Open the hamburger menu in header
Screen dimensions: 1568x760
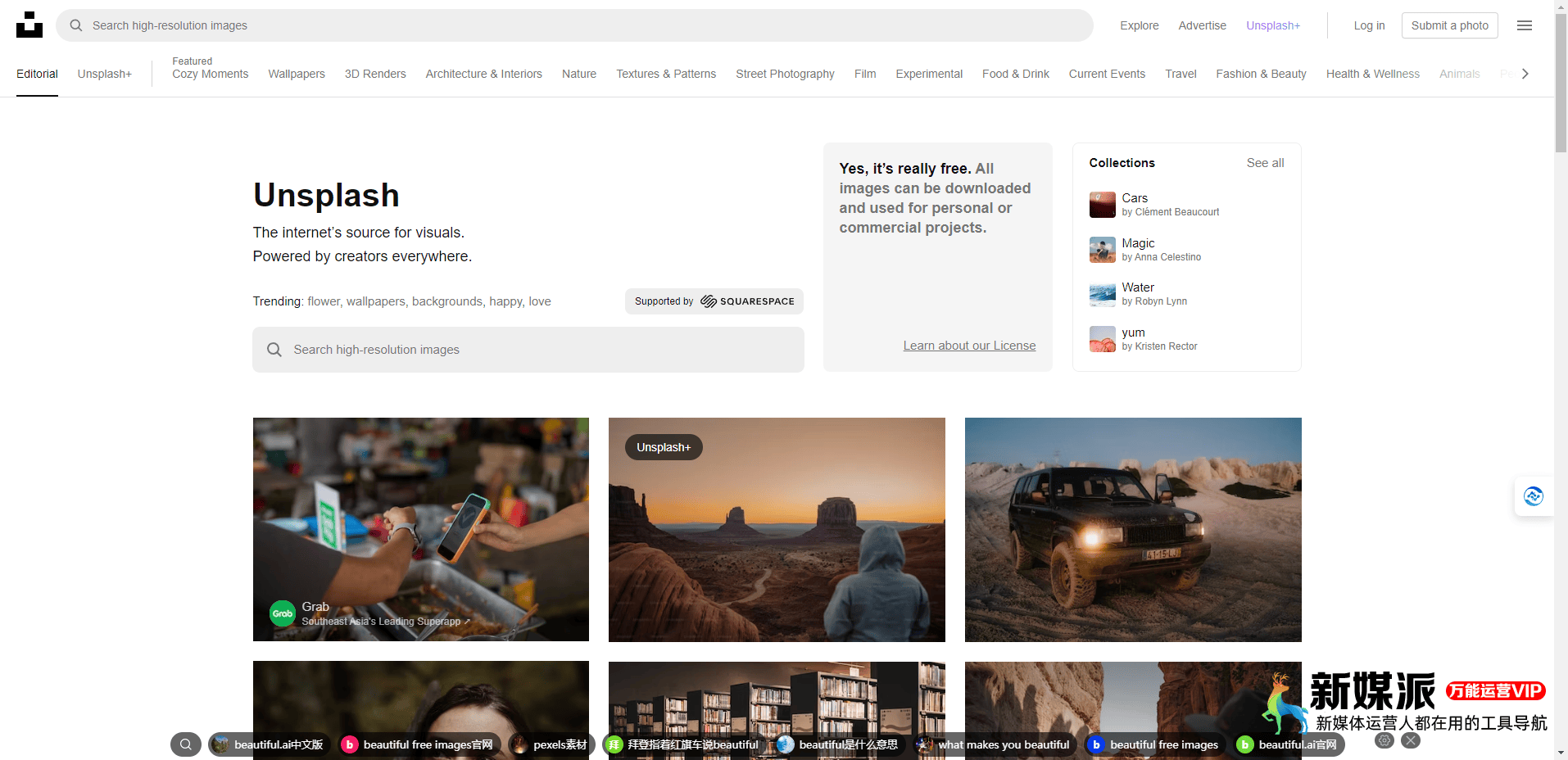click(1524, 25)
